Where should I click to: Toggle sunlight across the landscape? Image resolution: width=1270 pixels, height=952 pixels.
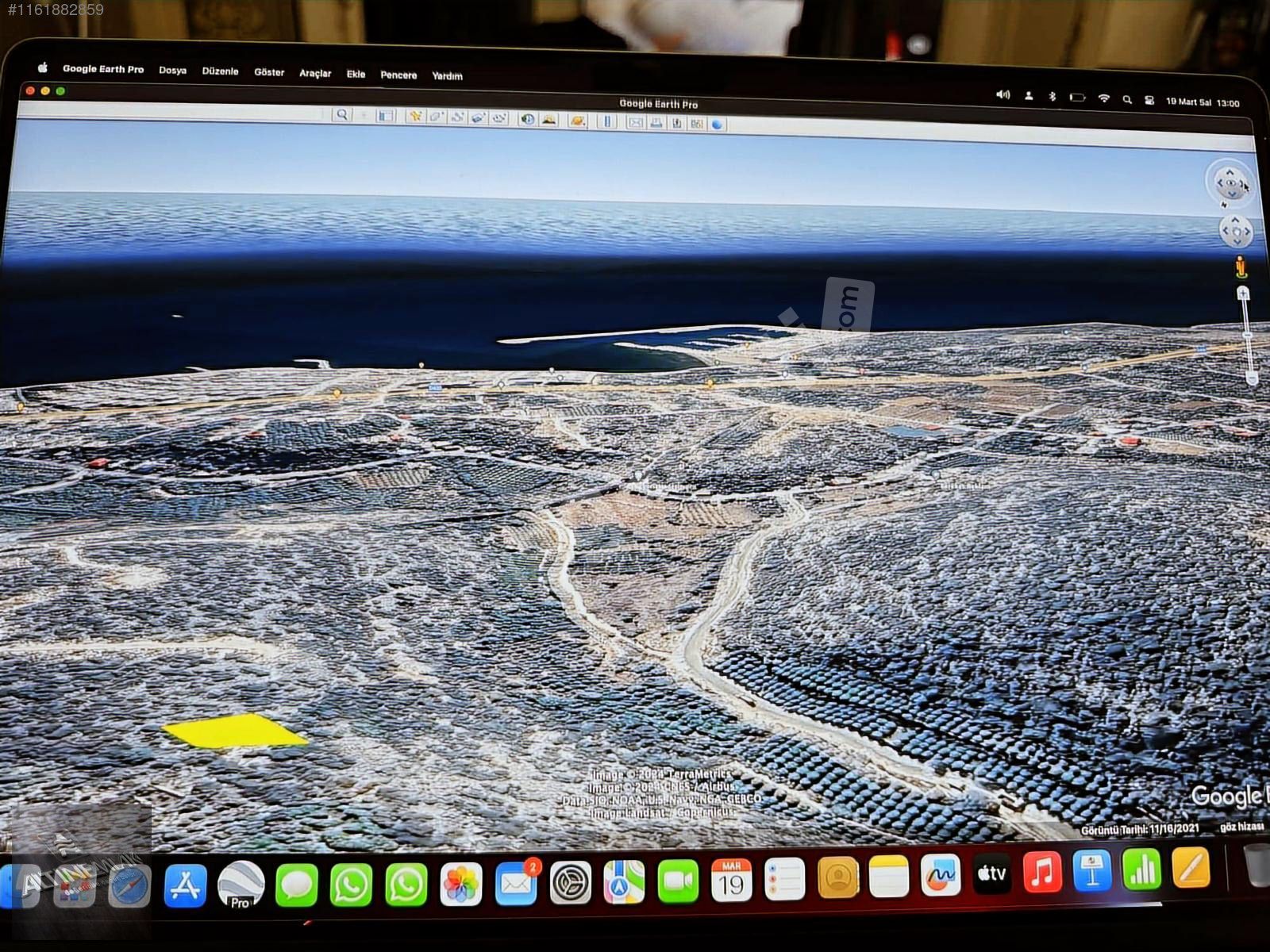(548, 120)
